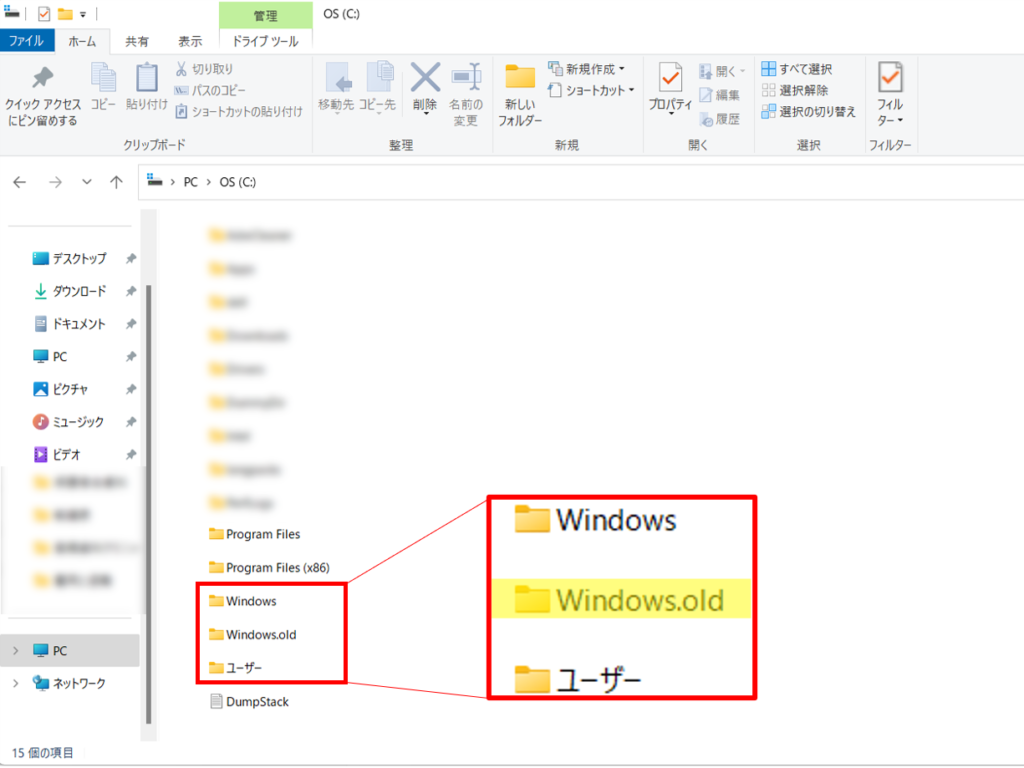Expand the PC node in navigation pane

coord(15,651)
